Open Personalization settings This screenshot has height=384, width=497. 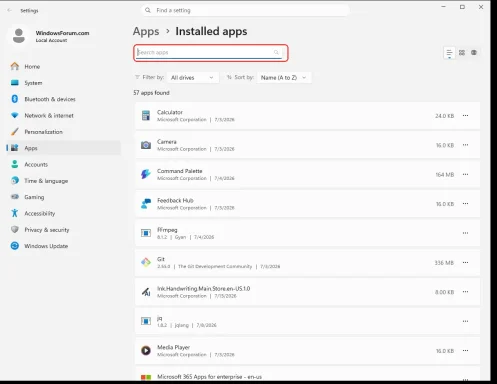click(63, 132)
